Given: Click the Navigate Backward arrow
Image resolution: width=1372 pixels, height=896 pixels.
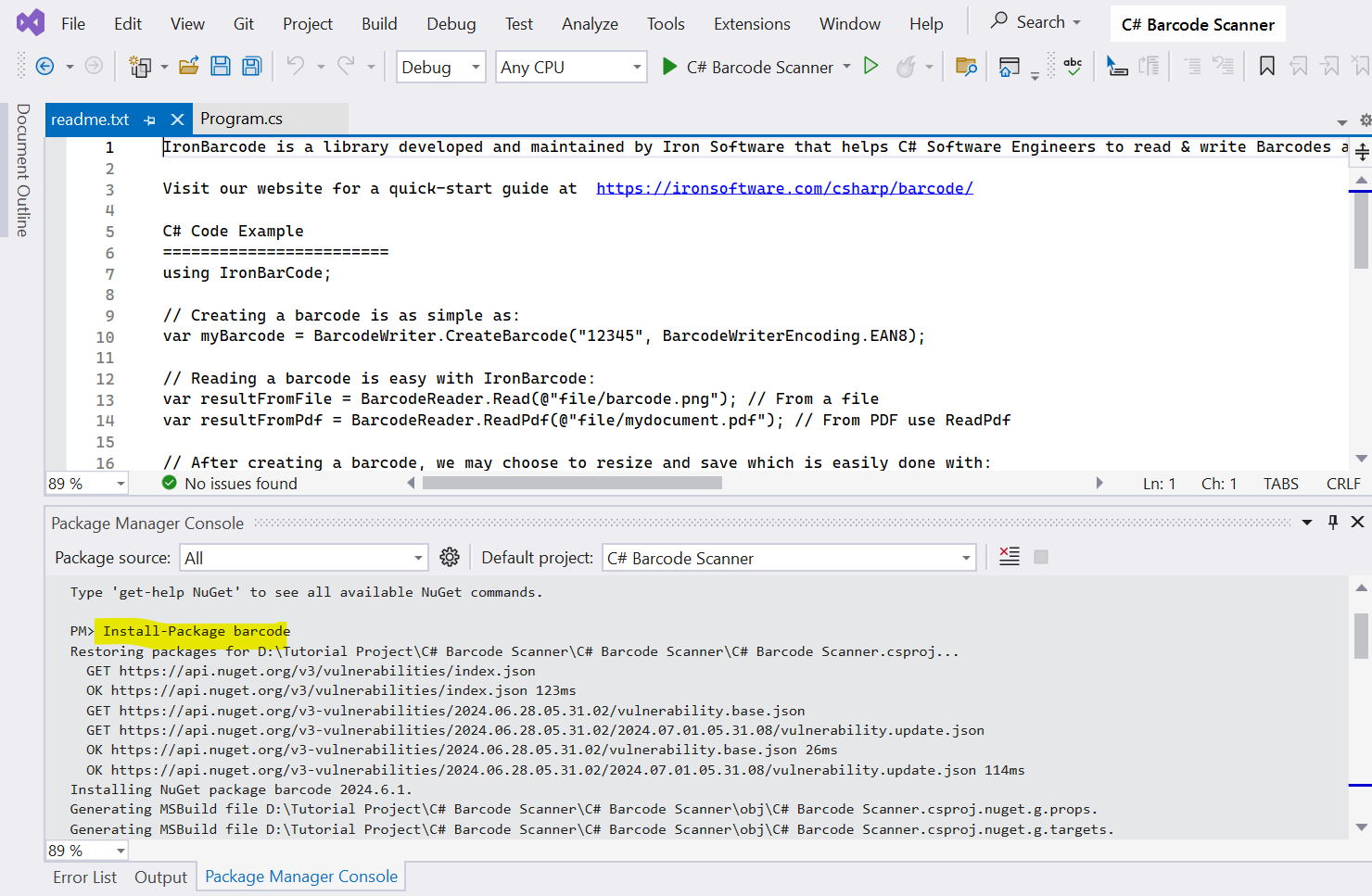Looking at the screenshot, I should (x=44, y=66).
